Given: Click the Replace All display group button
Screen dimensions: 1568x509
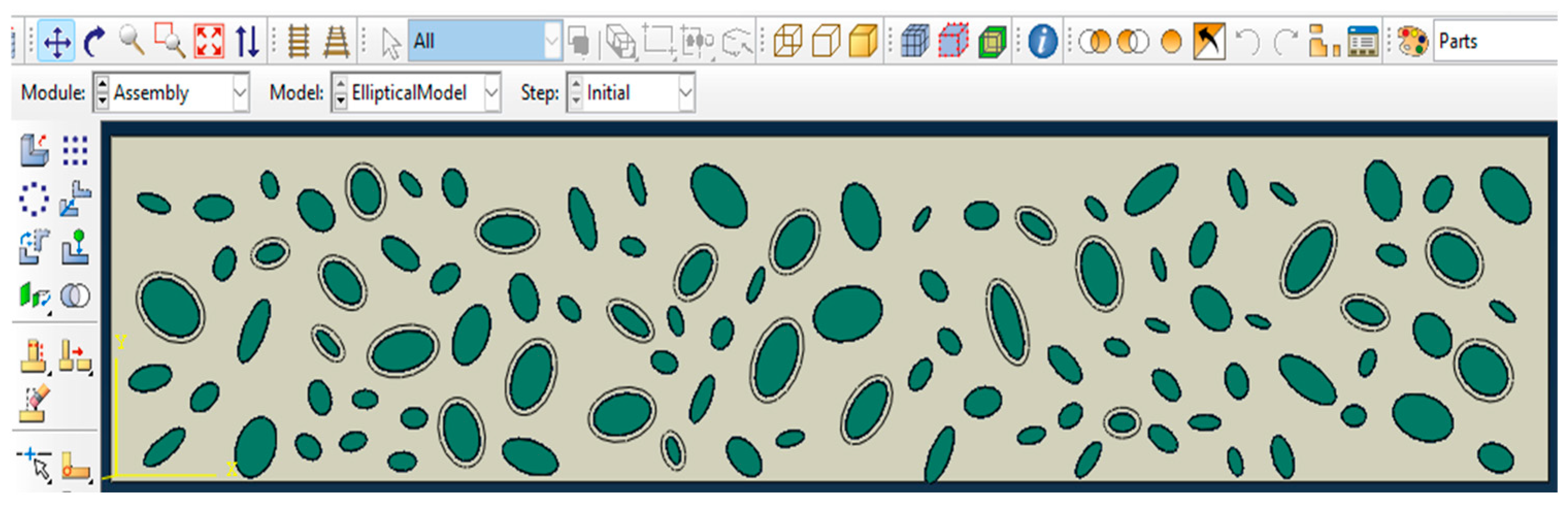Looking at the screenshot, I should (x=1171, y=41).
